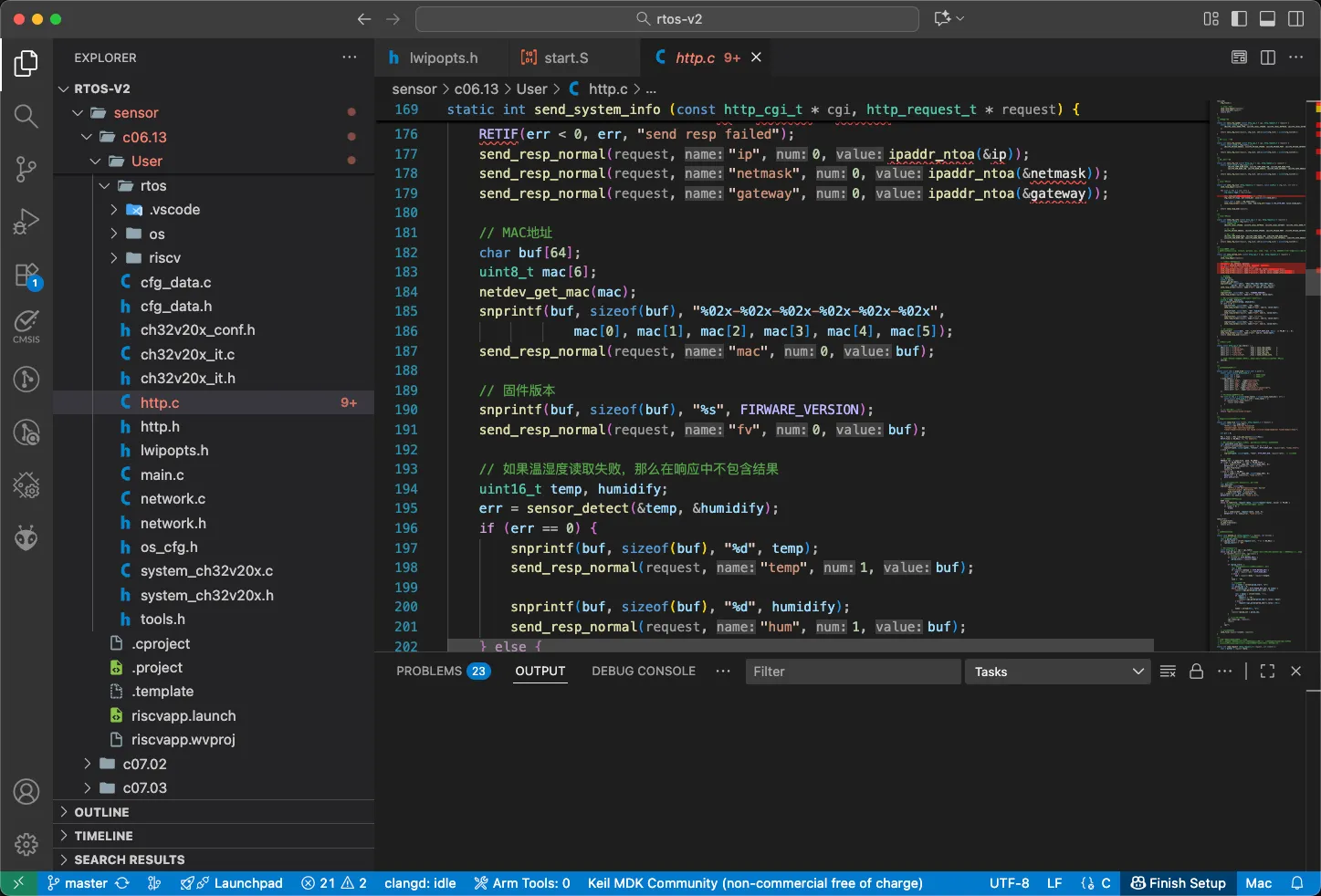Click the notifications bell in status bar
The image size is (1321, 896).
(x=1296, y=883)
